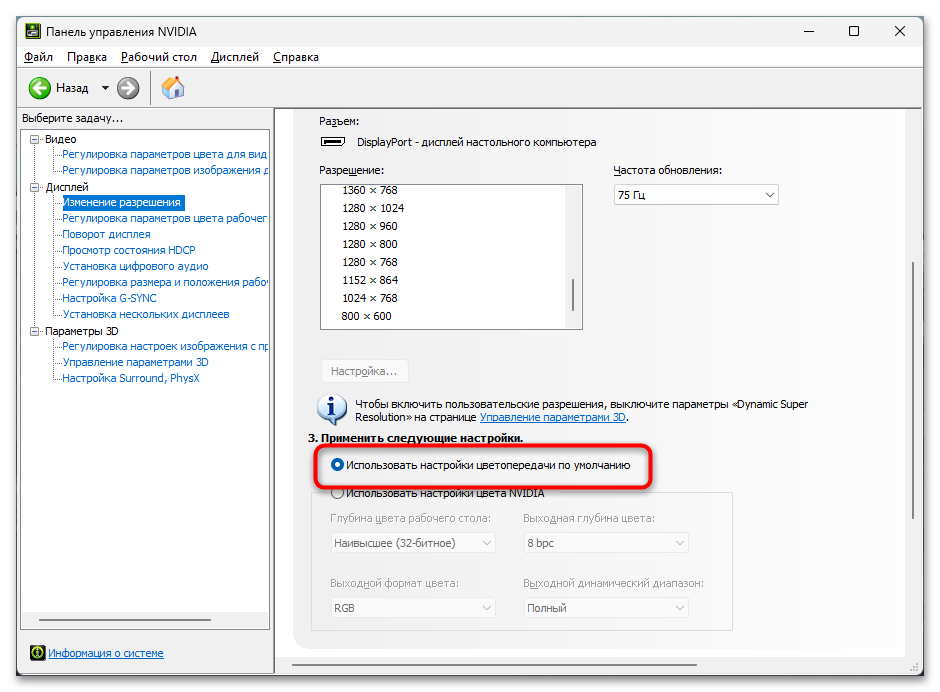Screen dimensions: 940x692
Task: Open the output dynamic range Полный dropdown
Action: pos(606,607)
